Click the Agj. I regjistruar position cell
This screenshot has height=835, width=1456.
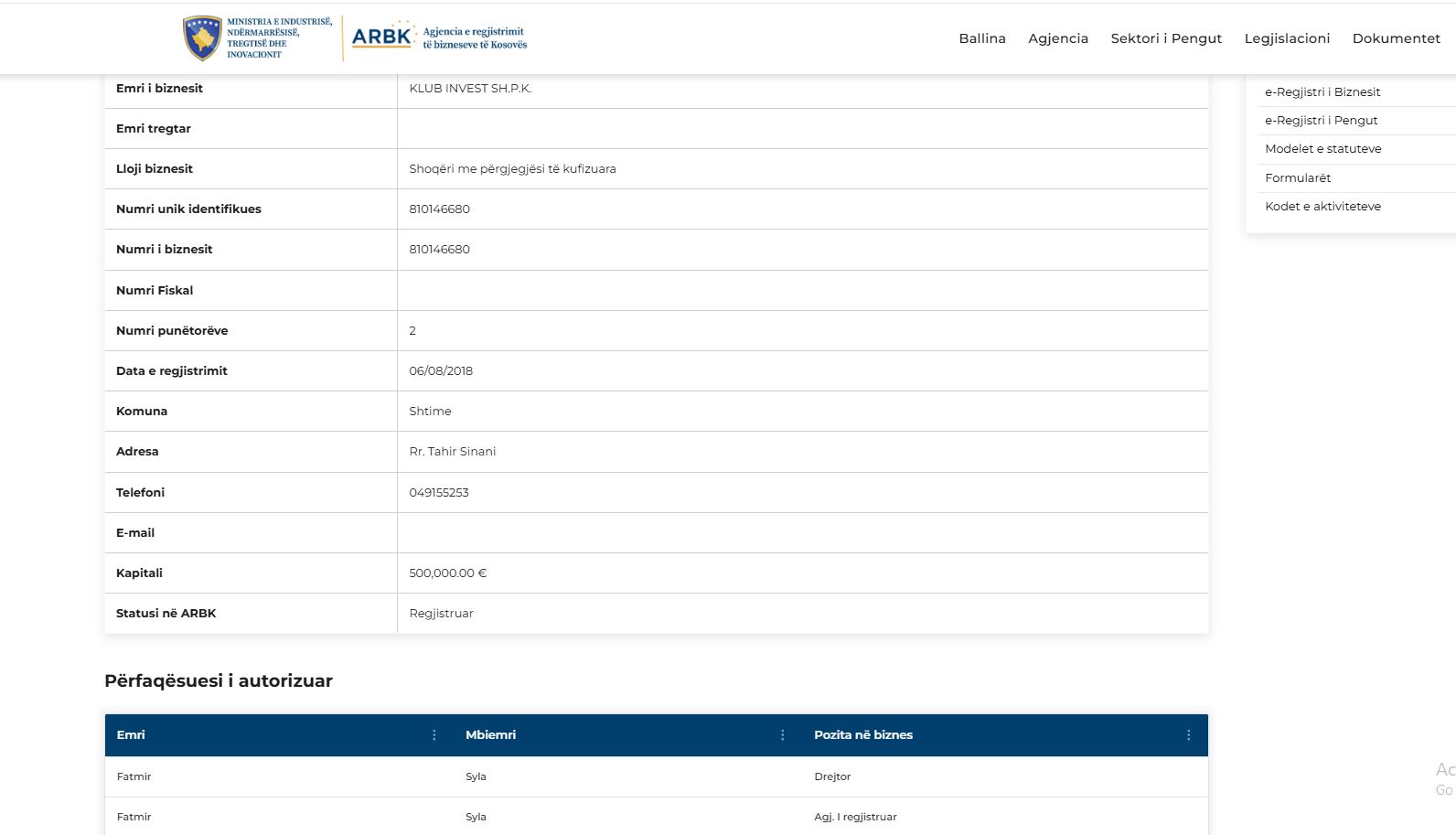[x=855, y=818]
